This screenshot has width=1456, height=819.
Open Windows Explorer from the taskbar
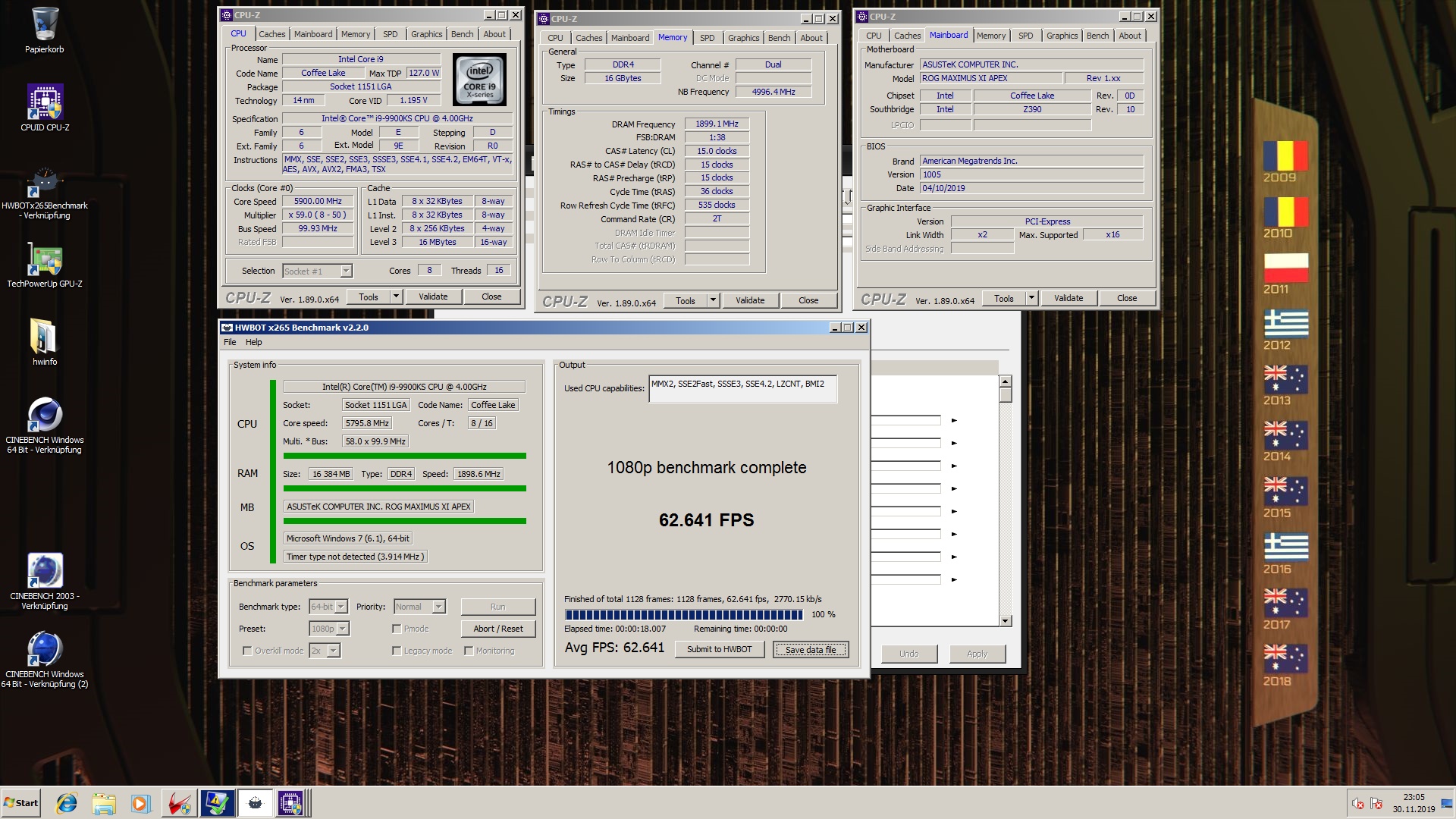click(x=104, y=803)
